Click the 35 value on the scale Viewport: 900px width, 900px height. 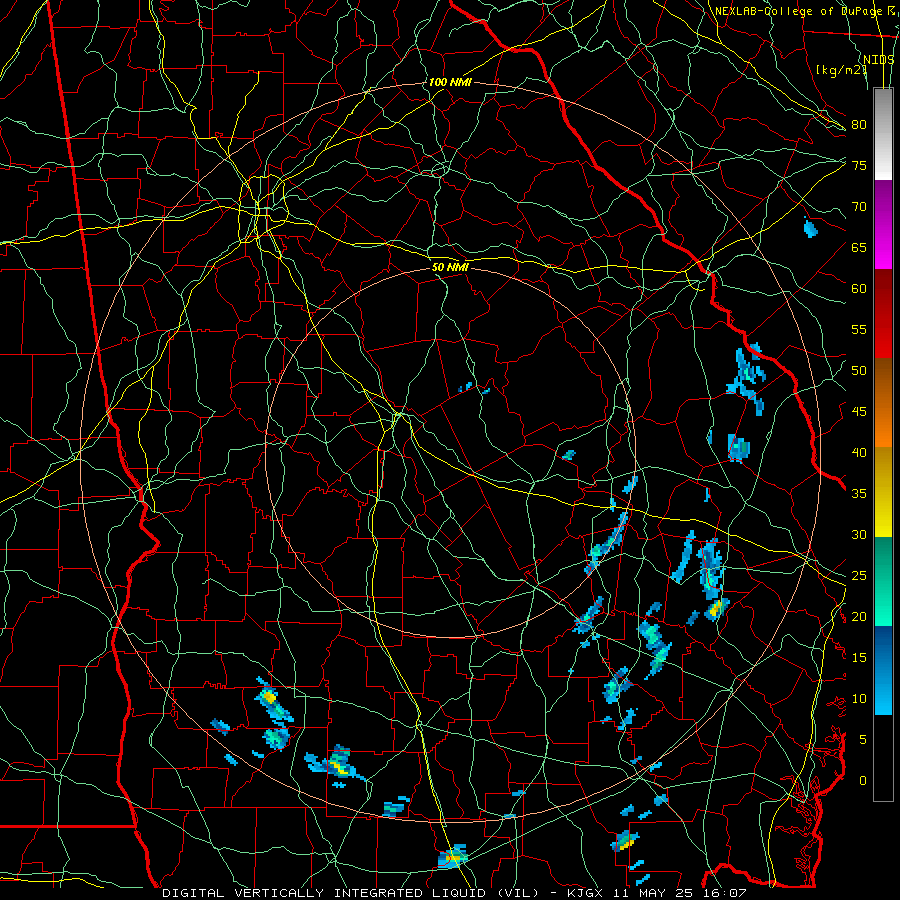(859, 494)
